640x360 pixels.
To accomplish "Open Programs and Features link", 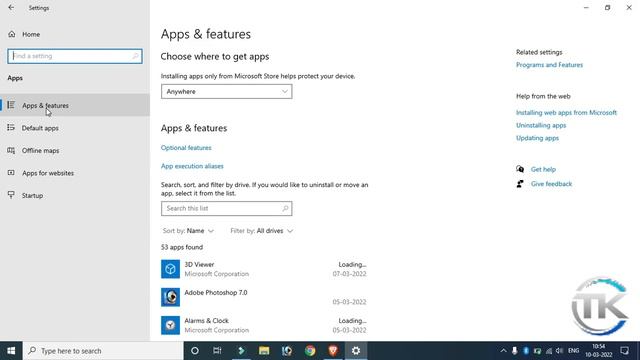I will 549,65.
